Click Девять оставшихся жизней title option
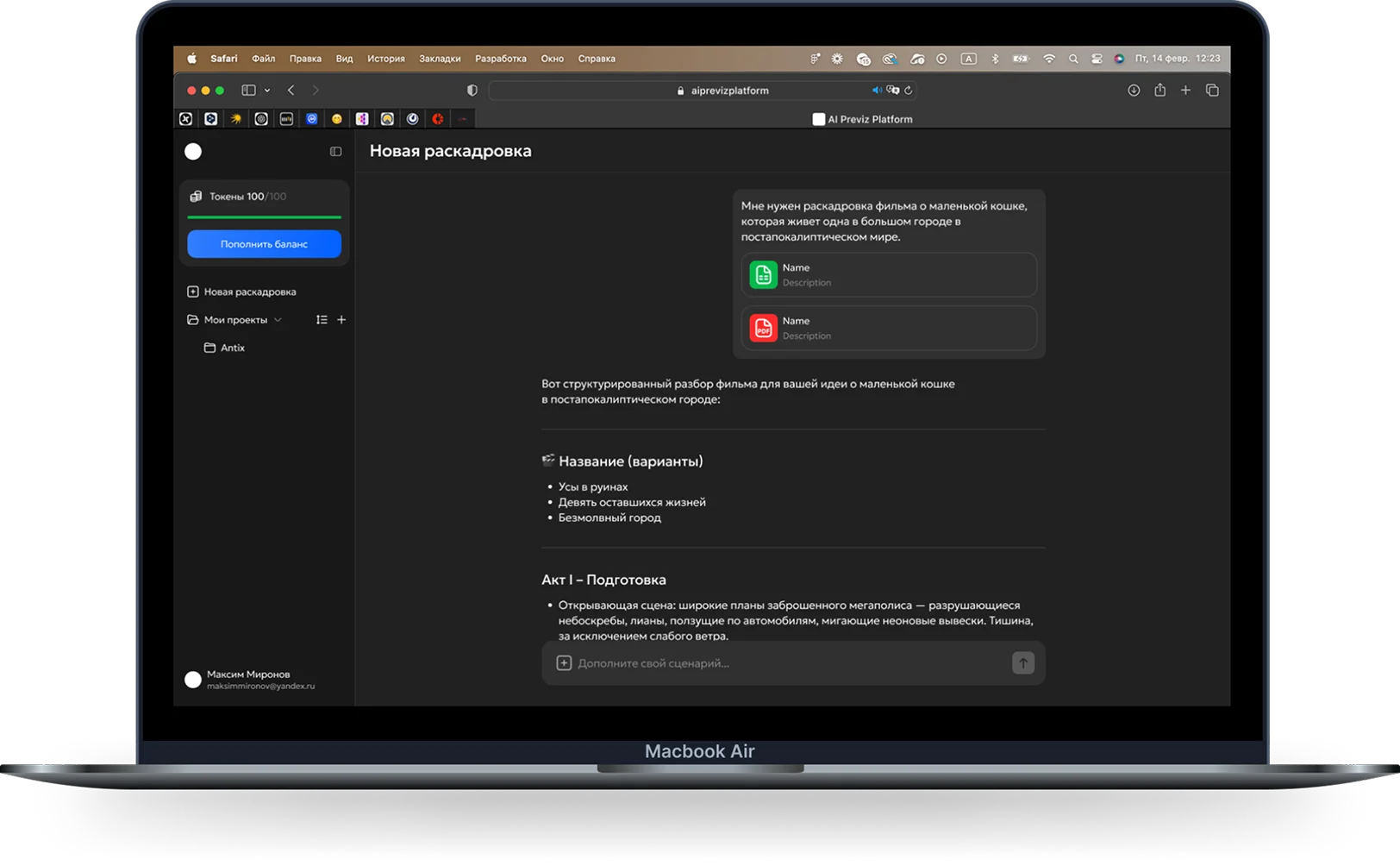The image size is (1400, 866). (x=632, y=503)
